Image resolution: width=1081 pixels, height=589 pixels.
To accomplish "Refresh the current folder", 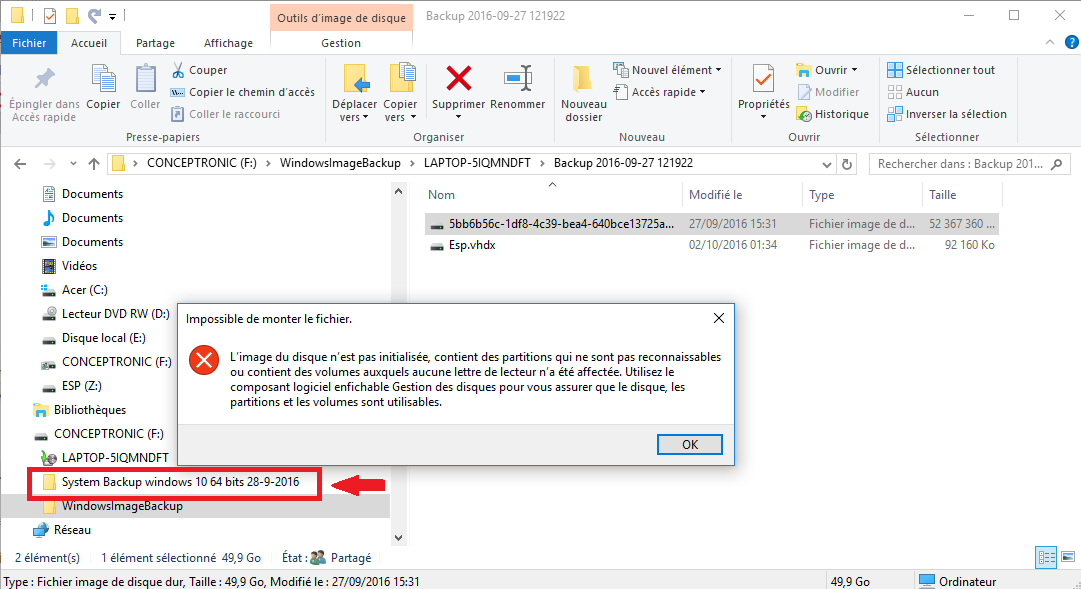I will (x=847, y=164).
